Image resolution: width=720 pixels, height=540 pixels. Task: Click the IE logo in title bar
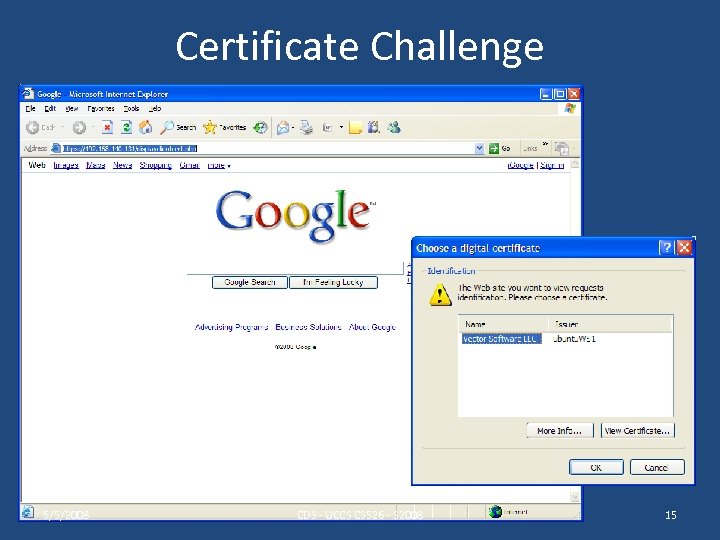coord(28,94)
